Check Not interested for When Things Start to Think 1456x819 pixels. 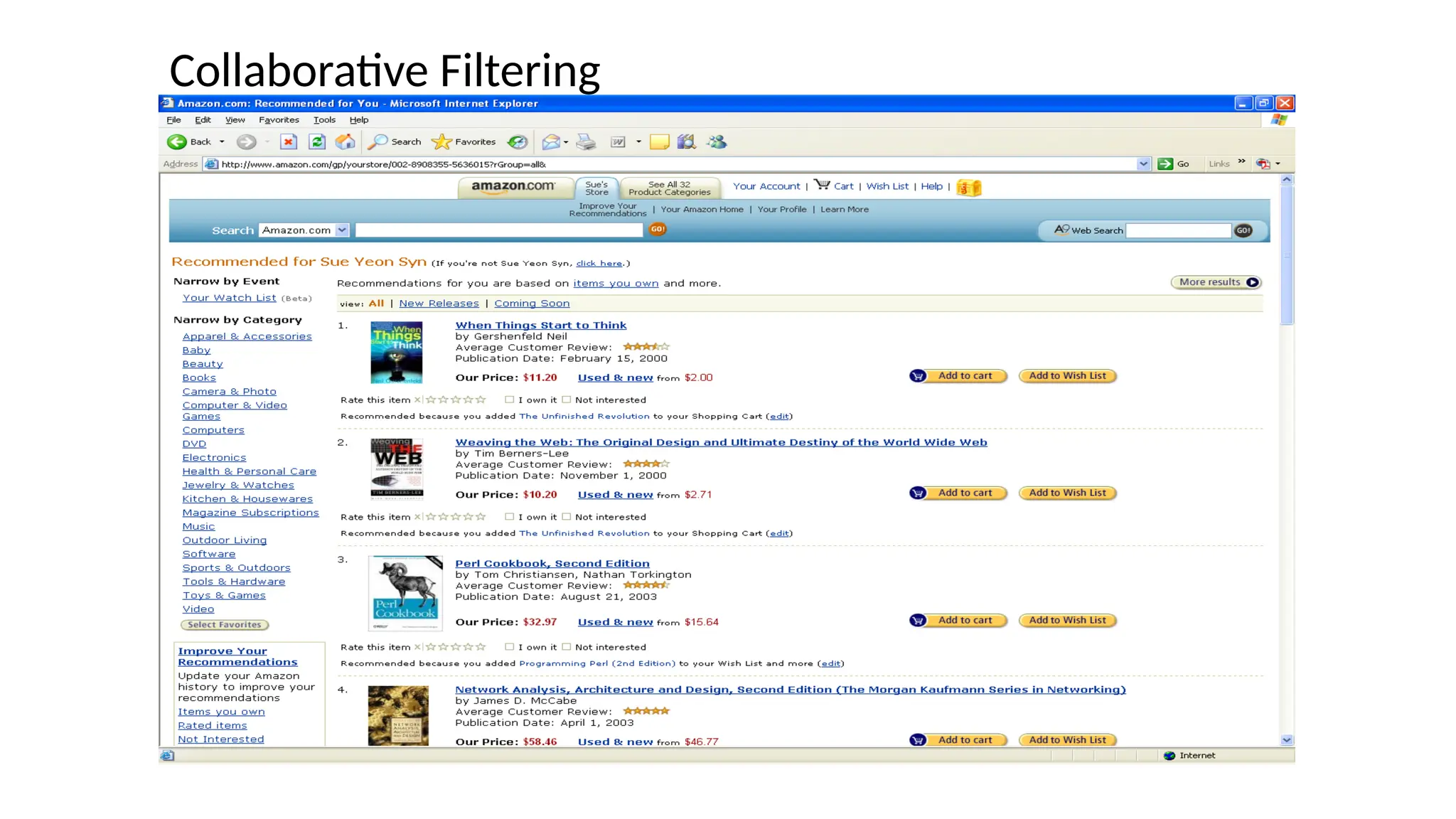point(567,400)
